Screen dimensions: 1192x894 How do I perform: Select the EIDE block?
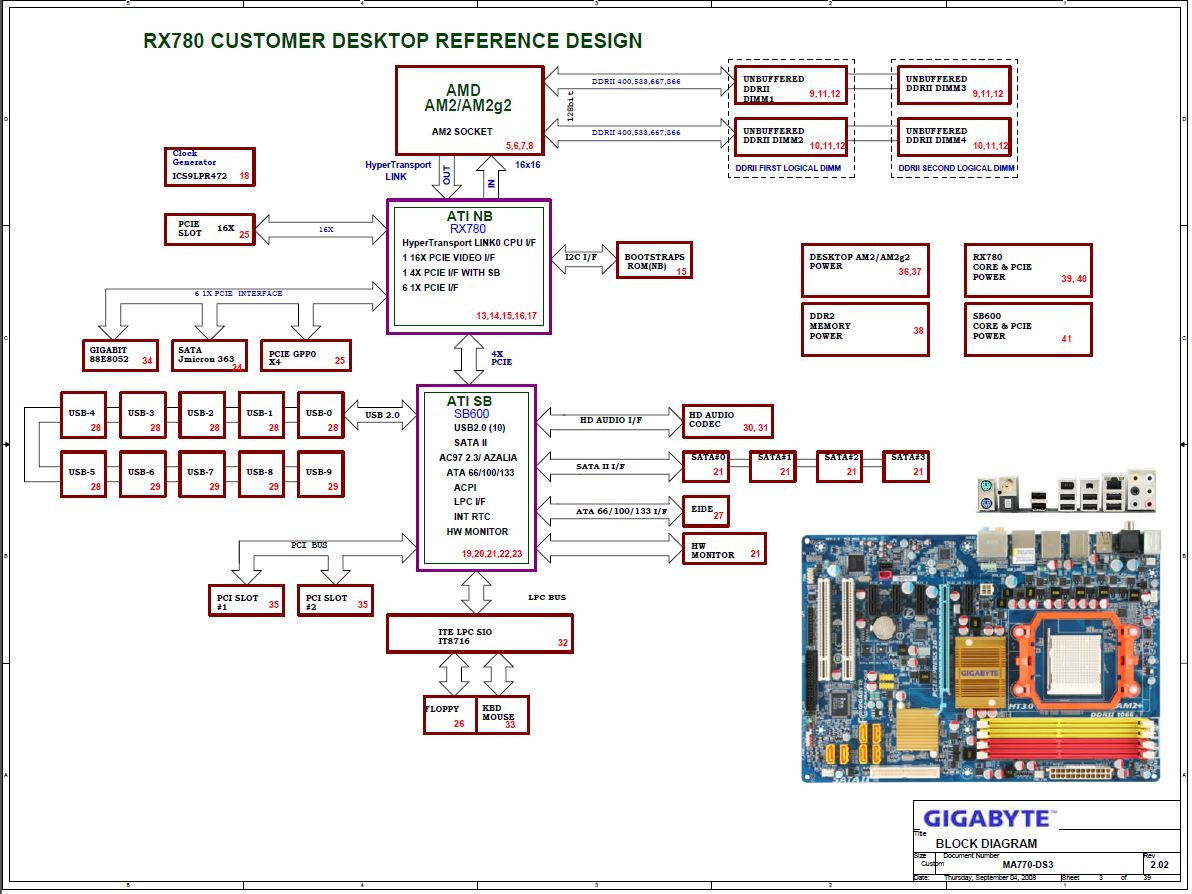(x=705, y=511)
